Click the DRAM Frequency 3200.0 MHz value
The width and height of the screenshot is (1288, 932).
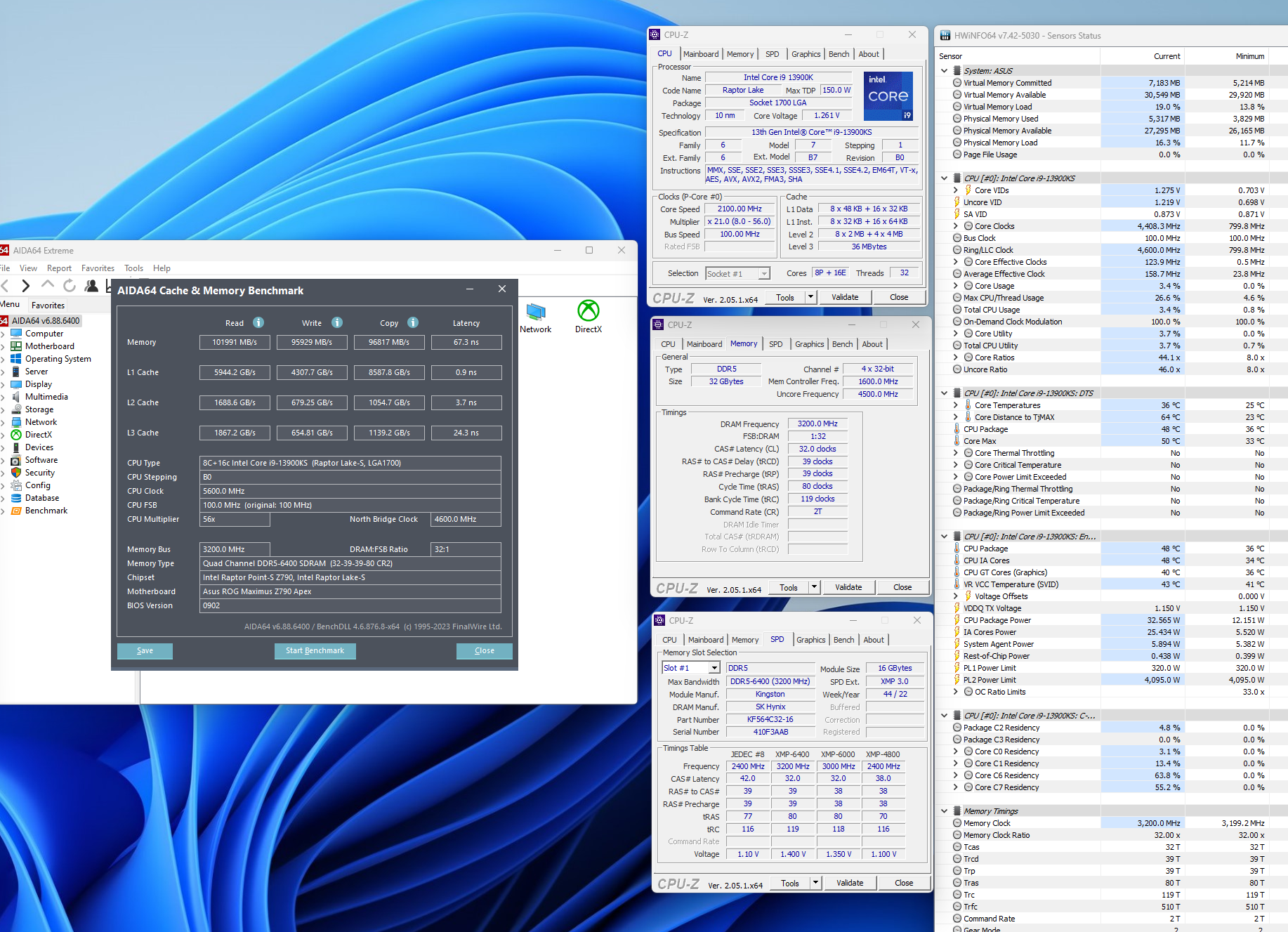coord(817,424)
